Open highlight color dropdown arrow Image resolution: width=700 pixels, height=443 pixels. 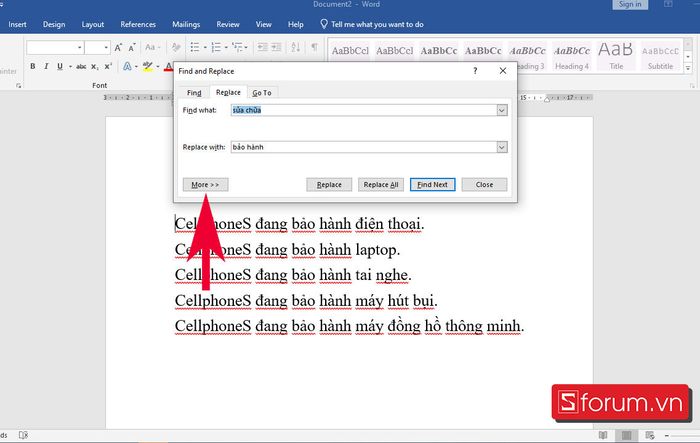pos(158,67)
